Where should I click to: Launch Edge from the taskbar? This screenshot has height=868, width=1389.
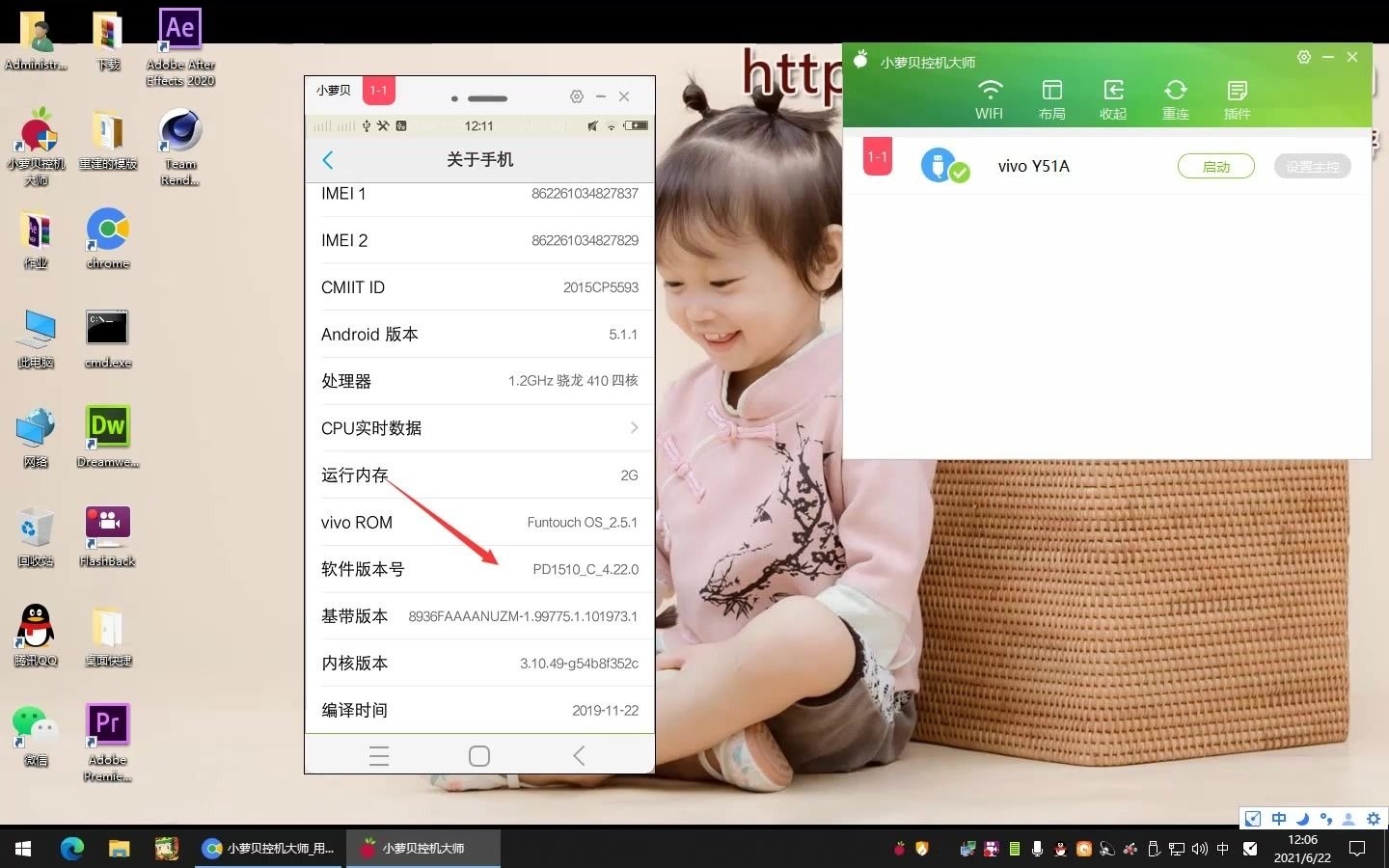click(72, 849)
